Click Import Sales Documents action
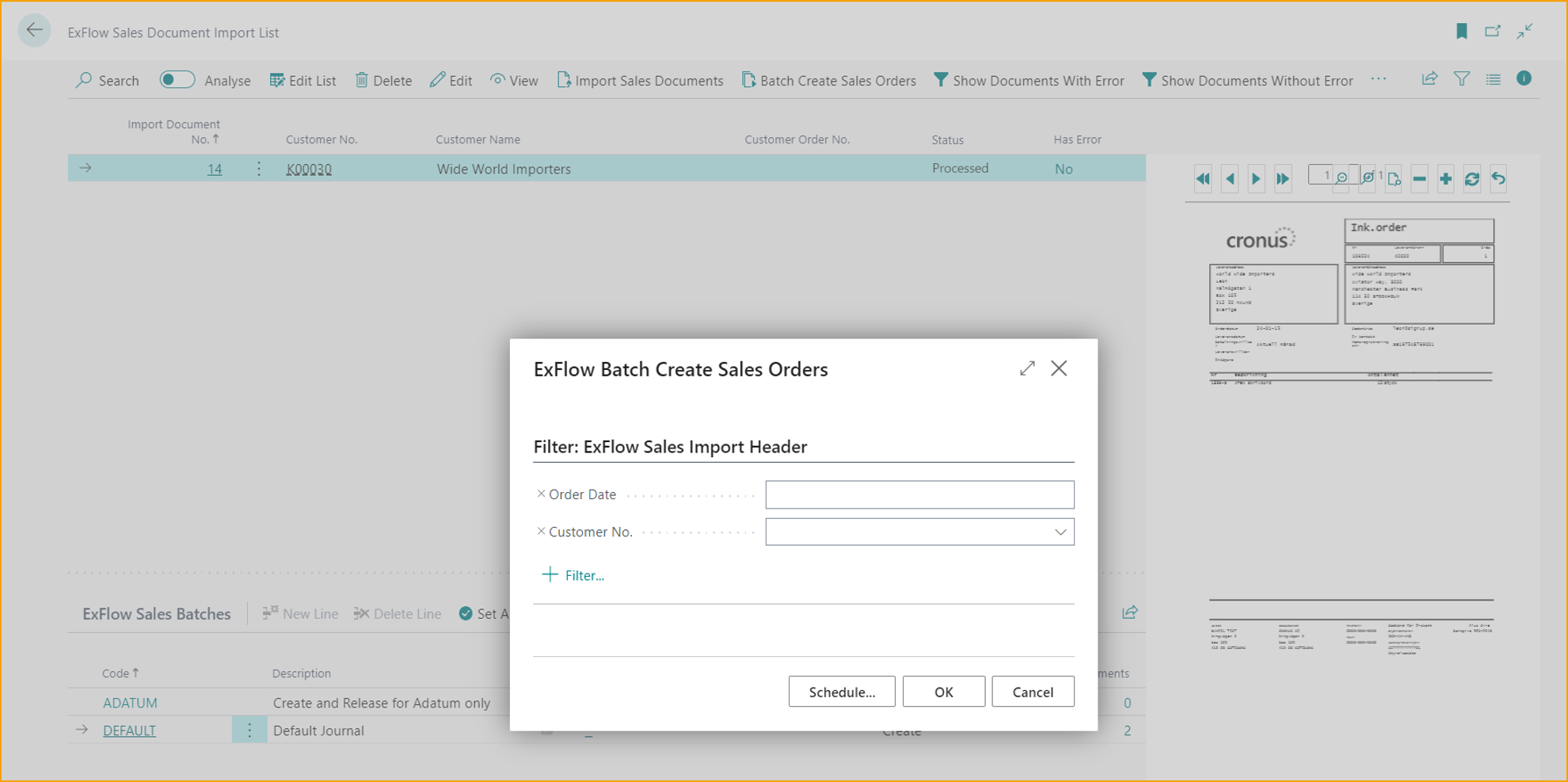 640,81
